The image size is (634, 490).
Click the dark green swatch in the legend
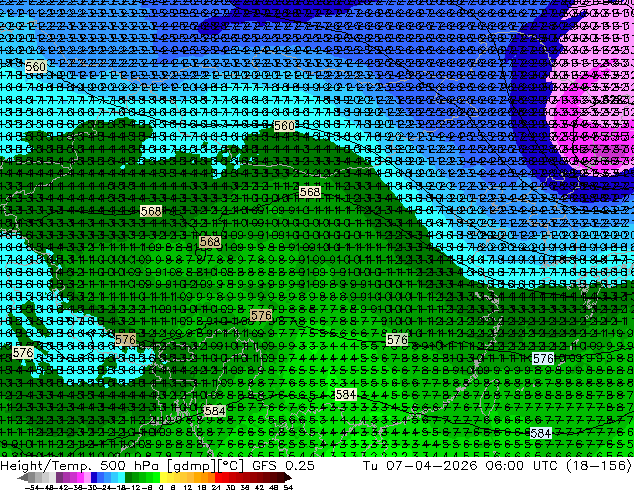129,478
